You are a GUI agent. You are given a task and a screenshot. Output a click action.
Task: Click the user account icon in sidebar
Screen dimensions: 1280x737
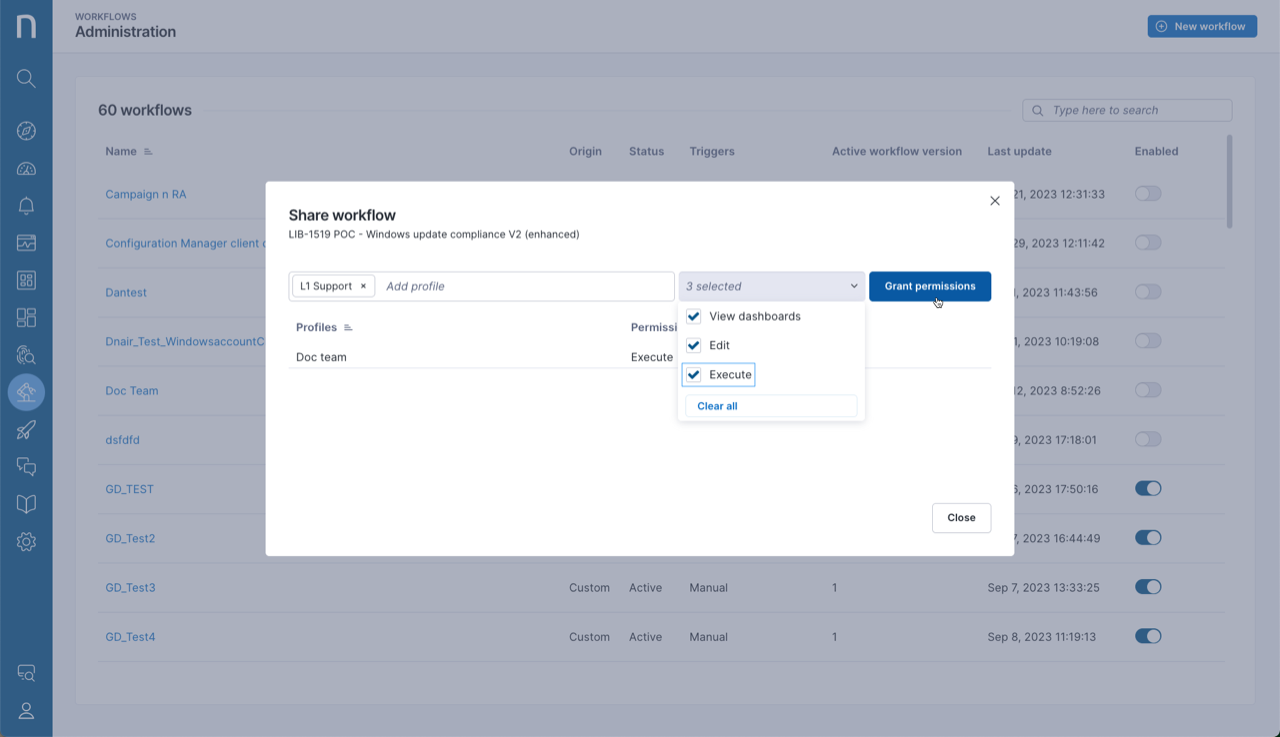pyautogui.click(x=26, y=711)
